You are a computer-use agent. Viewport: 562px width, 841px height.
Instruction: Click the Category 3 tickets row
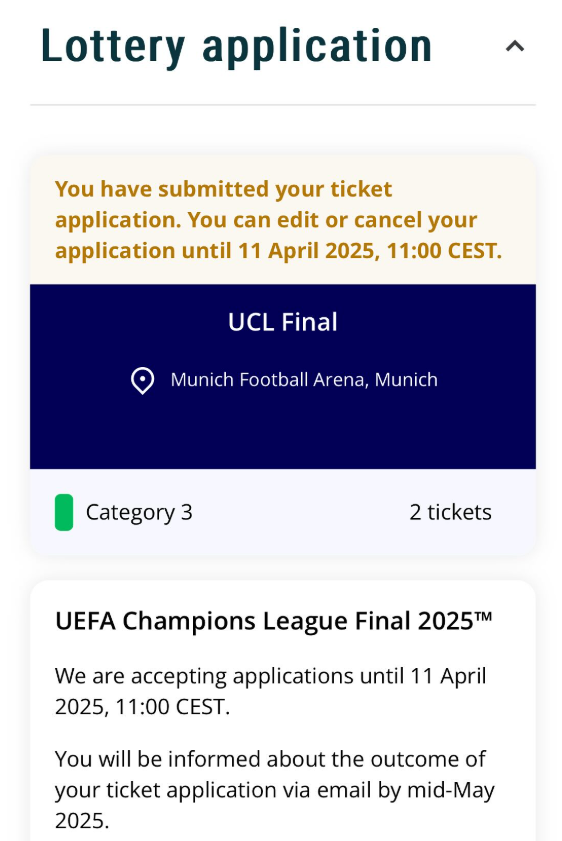(x=283, y=512)
